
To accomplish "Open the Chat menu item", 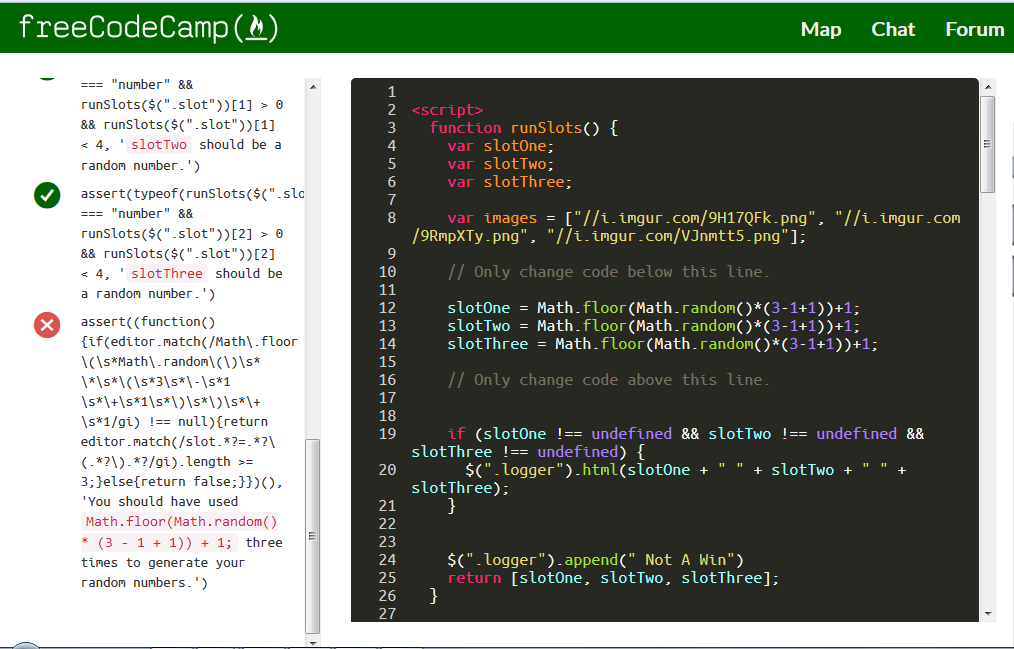I will pos(892,29).
